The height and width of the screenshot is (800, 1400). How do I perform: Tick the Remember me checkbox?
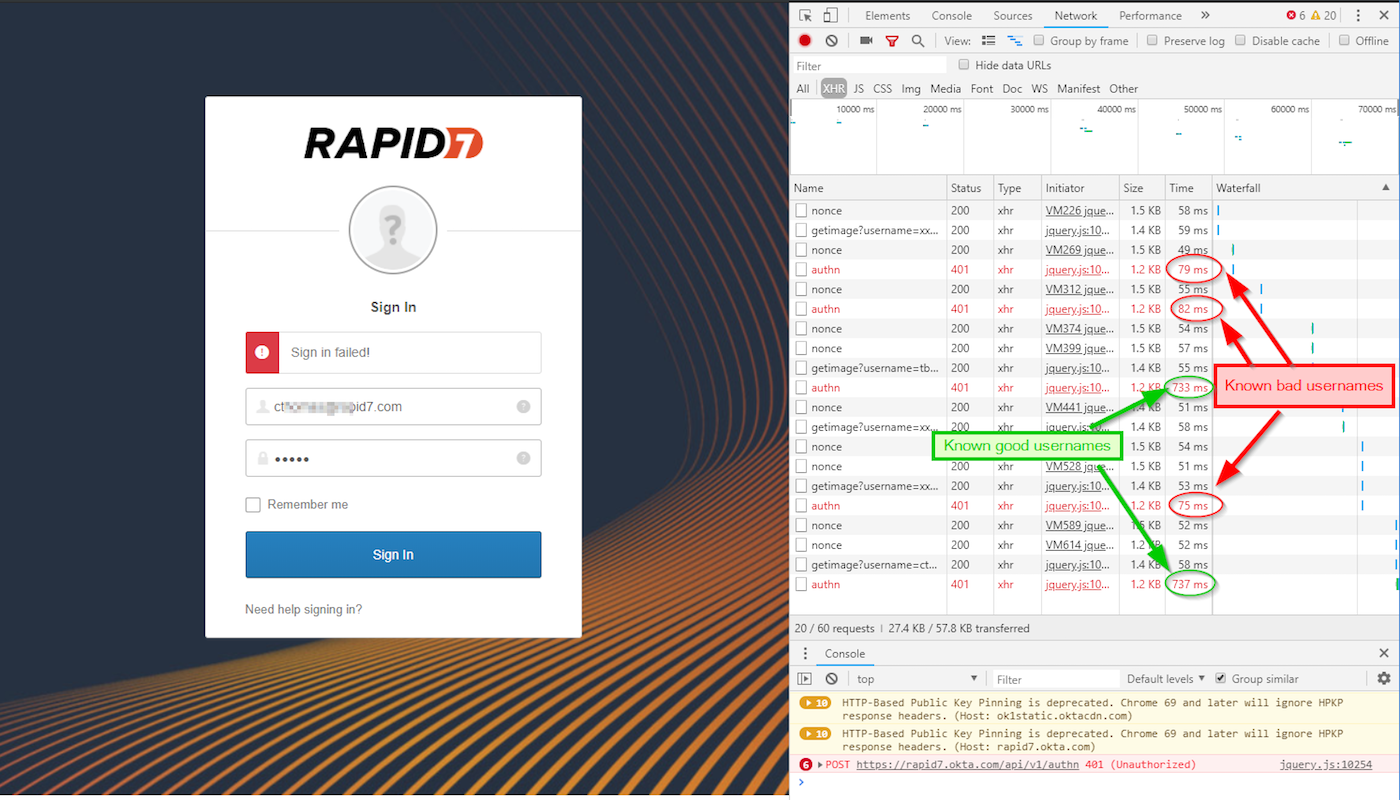coord(253,505)
